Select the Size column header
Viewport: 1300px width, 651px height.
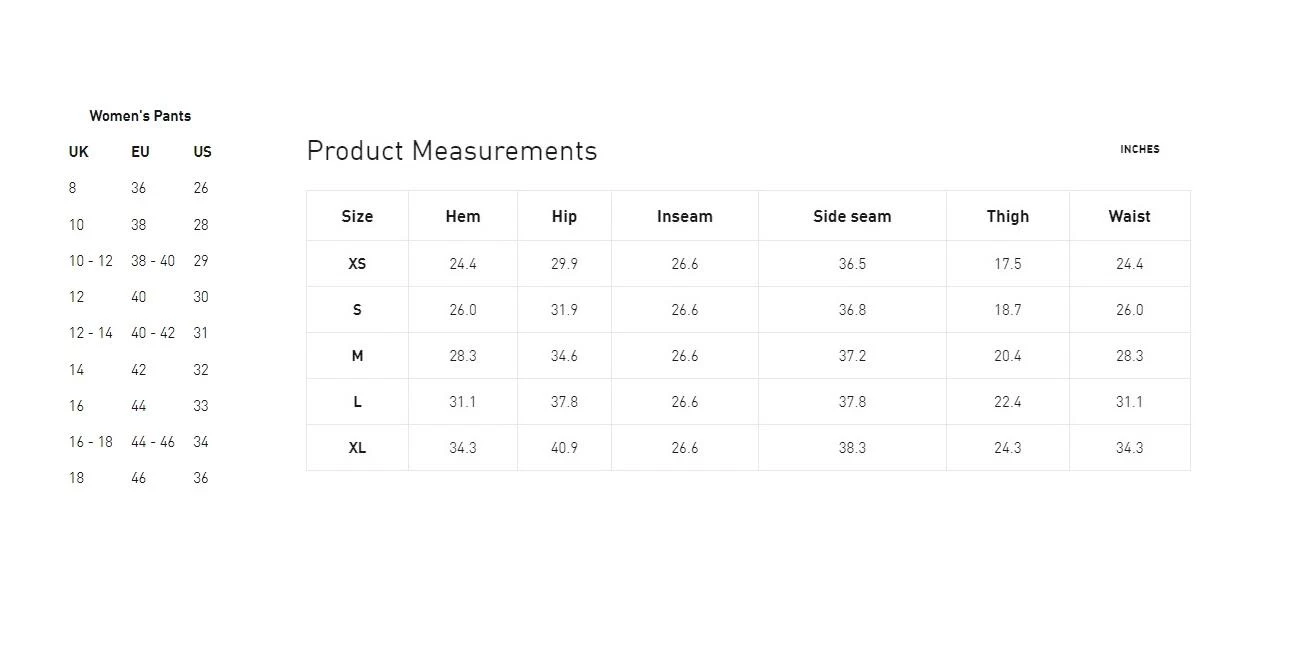tap(357, 216)
